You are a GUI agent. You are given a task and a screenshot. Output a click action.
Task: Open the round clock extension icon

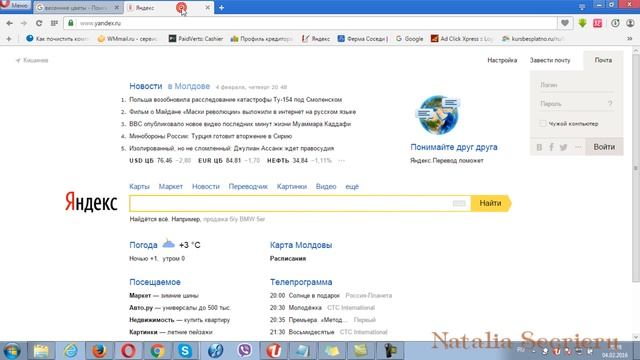click(615, 23)
